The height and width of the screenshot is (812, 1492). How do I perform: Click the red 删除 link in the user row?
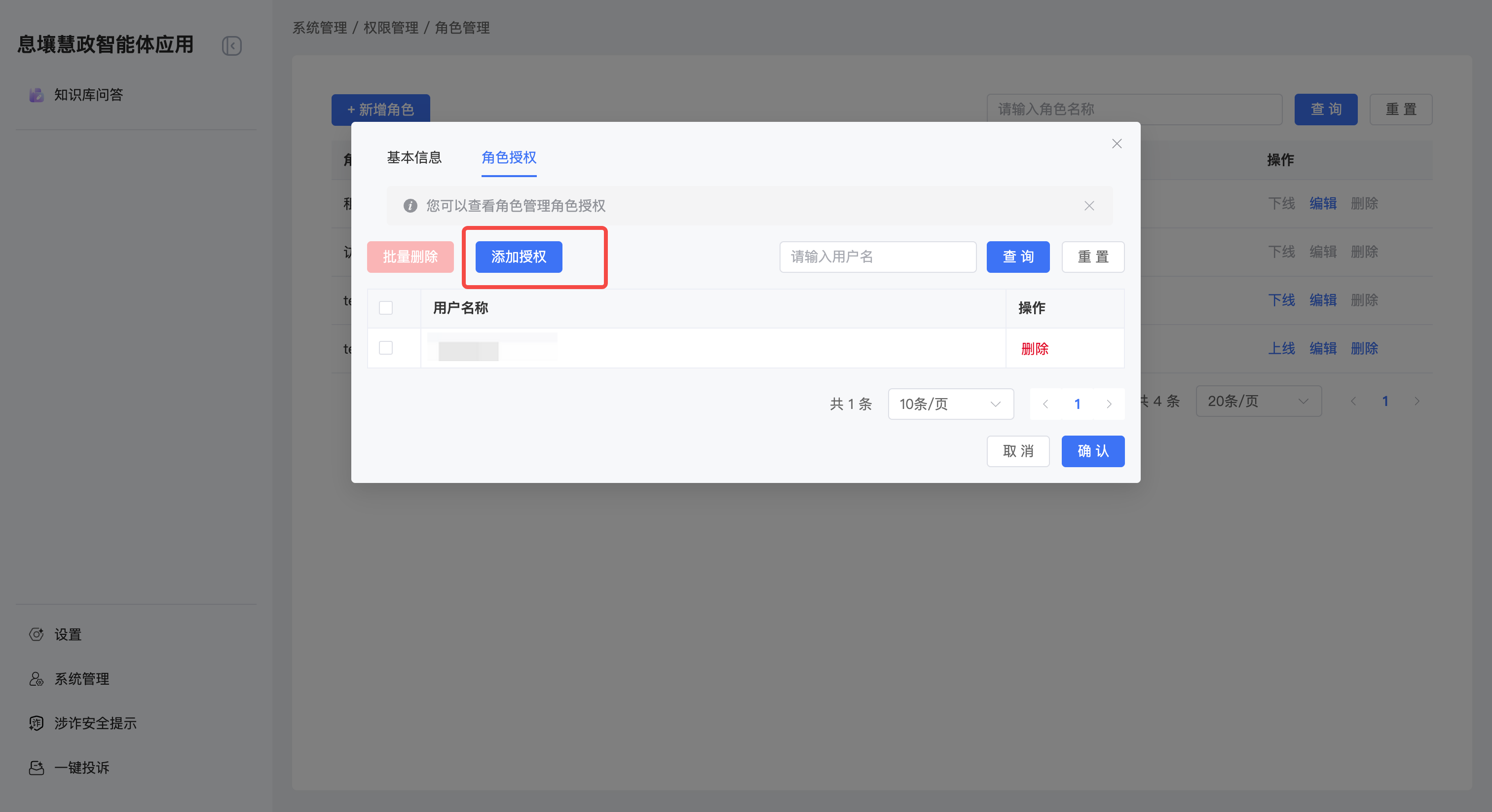[1035, 349]
